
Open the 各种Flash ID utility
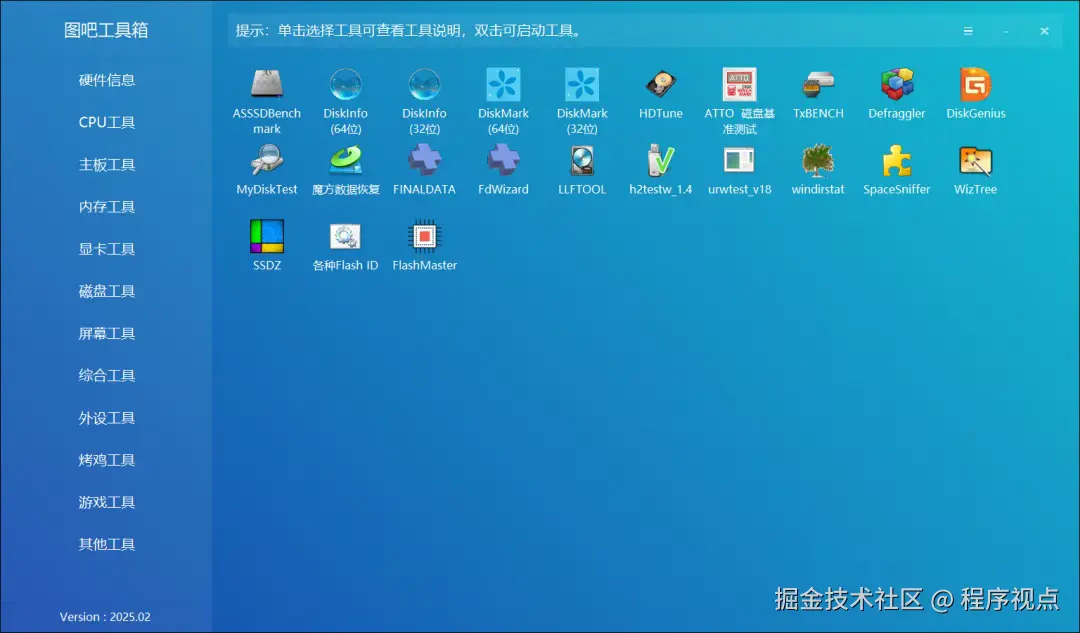click(345, 243)
